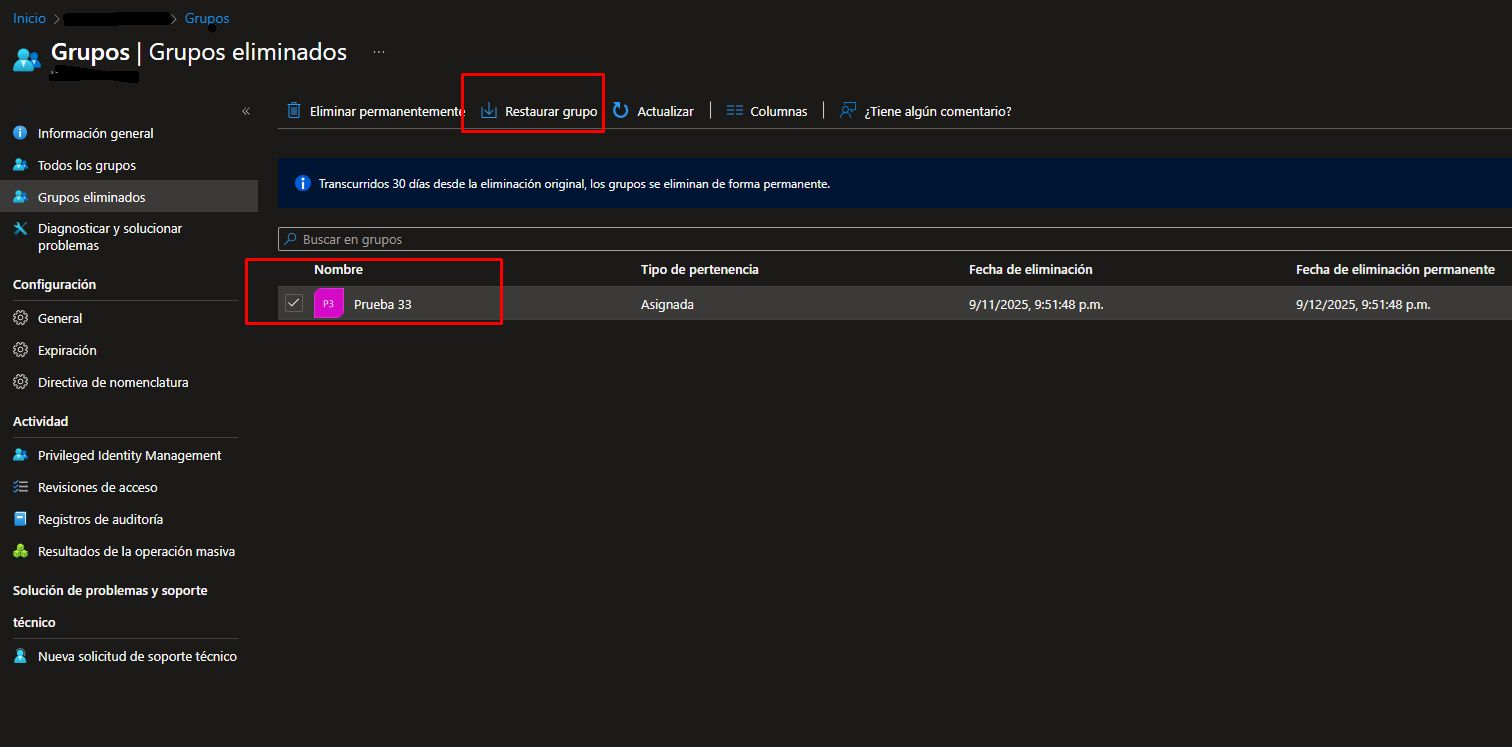Click the Restaurar grupo download icon
1512x747 pixels.
pos(489,111)
